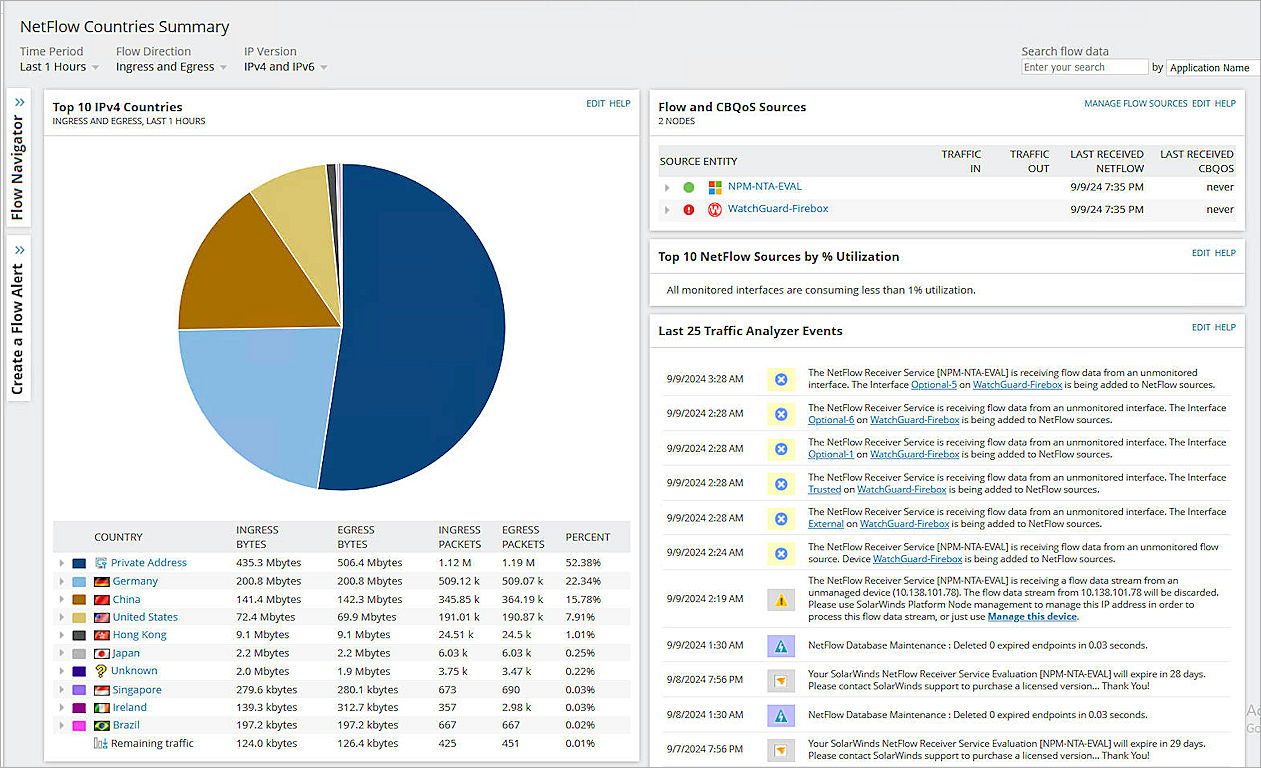The height and width of the screenshot is (768, 1261).
Task: Expand the NPM-NTA-EVAL source entity row
Action: (x=668, y=186)
